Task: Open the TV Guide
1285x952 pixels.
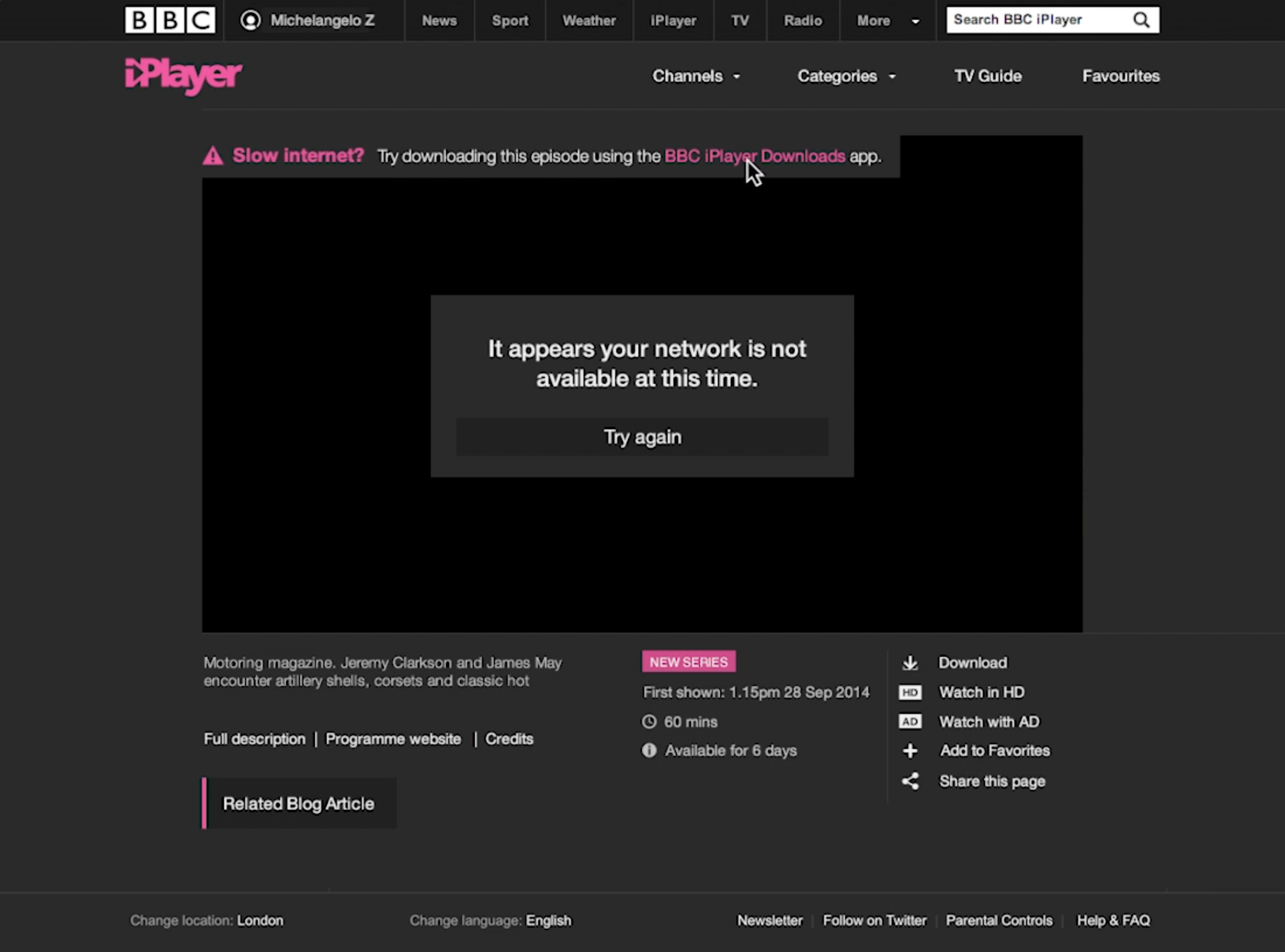Action: [988, 76]
